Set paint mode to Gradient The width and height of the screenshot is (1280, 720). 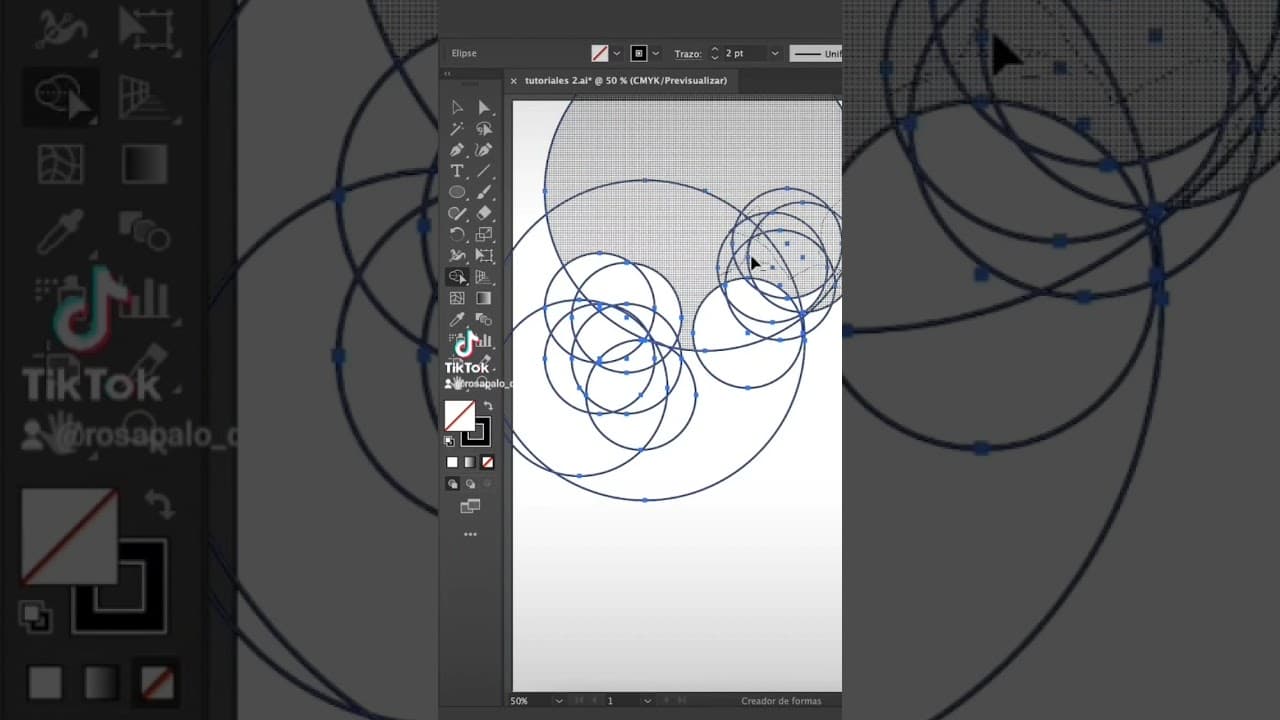click(x=470, y=462)
